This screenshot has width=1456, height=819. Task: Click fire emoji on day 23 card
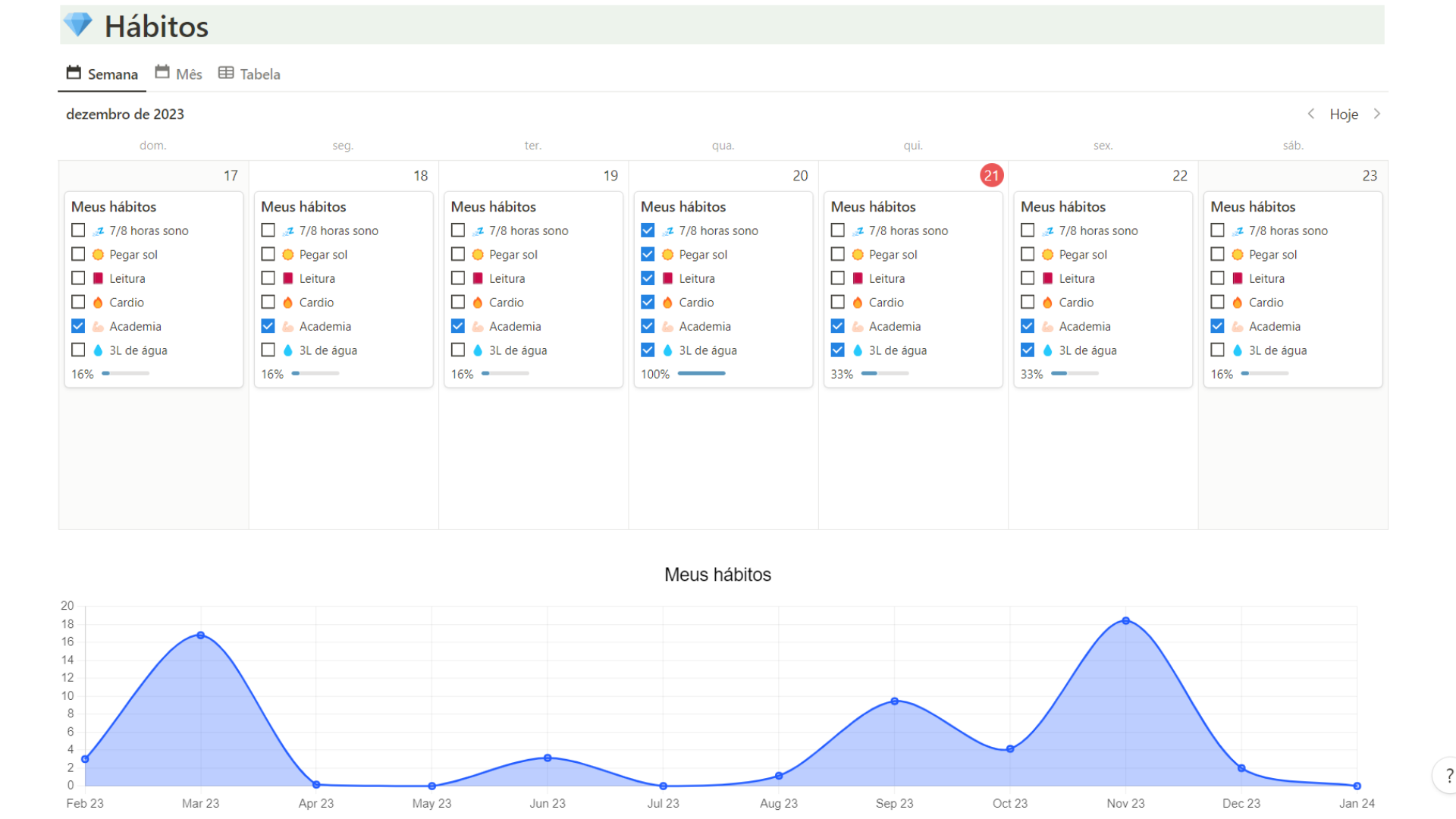point(1238,303)
